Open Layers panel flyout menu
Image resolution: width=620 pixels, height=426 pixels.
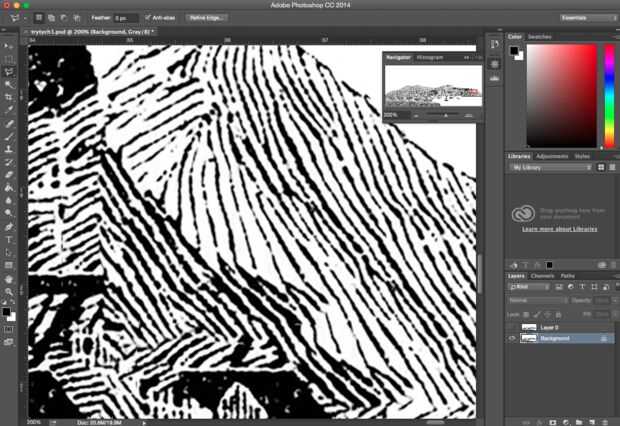616,276
